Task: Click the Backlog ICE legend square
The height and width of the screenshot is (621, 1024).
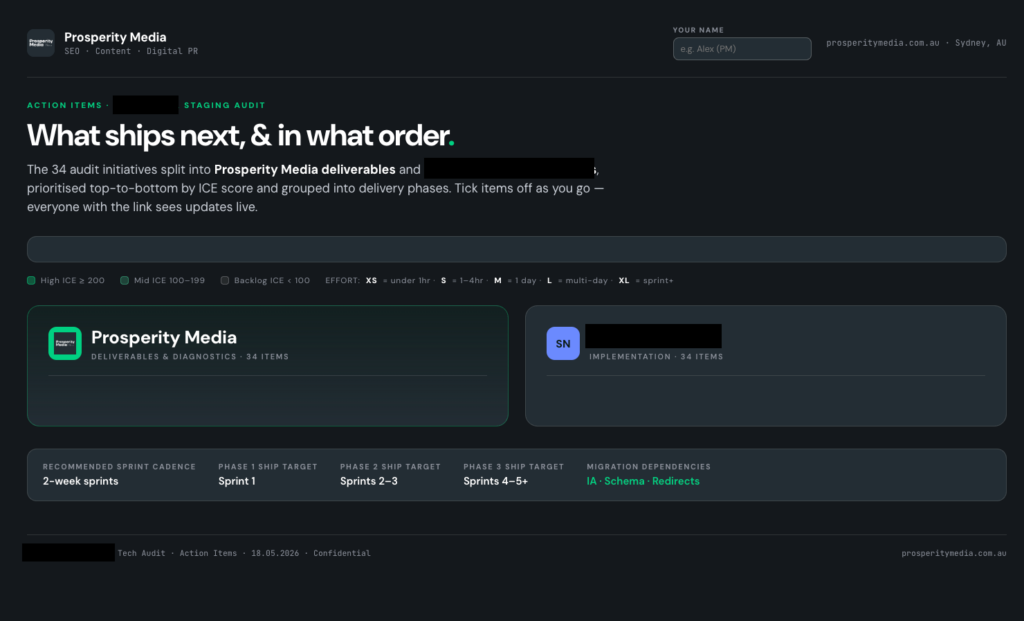Action: [225, 280]
